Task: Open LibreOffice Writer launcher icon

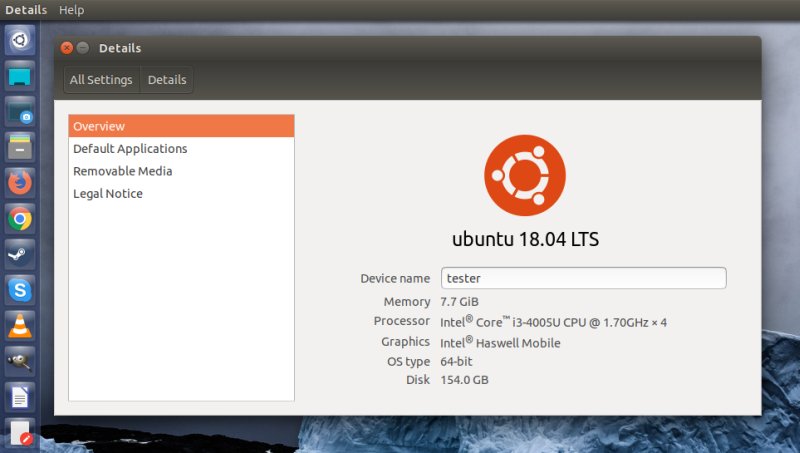Action: click(20, 397)
